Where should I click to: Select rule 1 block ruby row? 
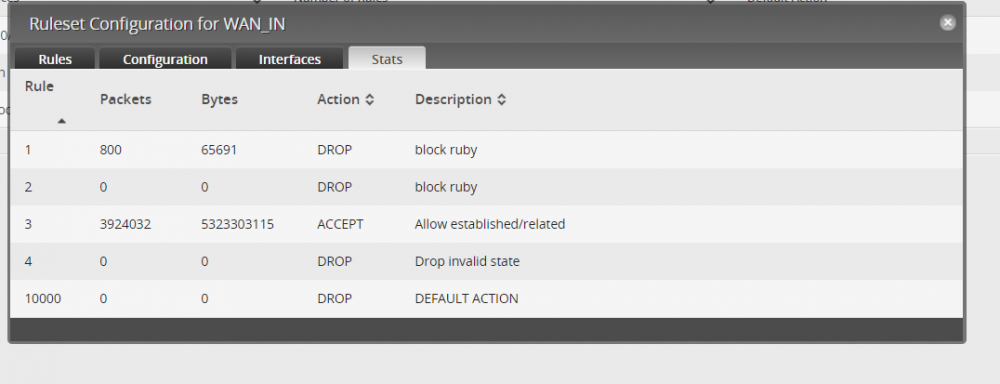(486, 150)
